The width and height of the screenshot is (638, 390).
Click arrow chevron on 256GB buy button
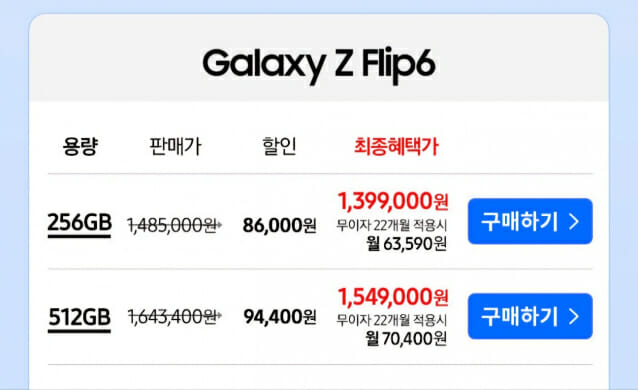coord(574,221)
